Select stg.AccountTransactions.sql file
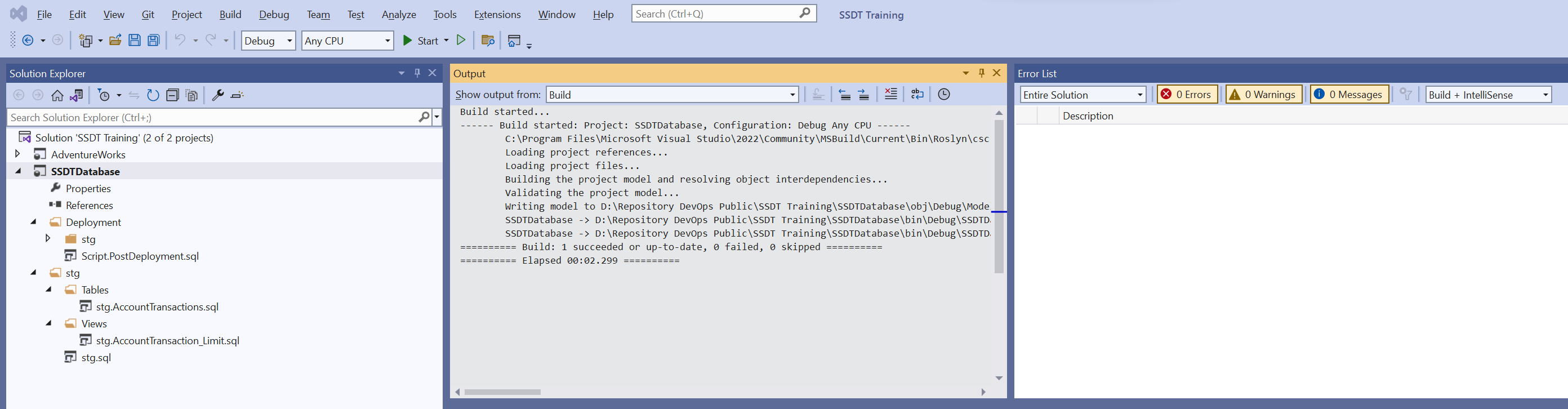Image resolution: width=1568 pixels, height=409 pixels. (x=157, y=306)
